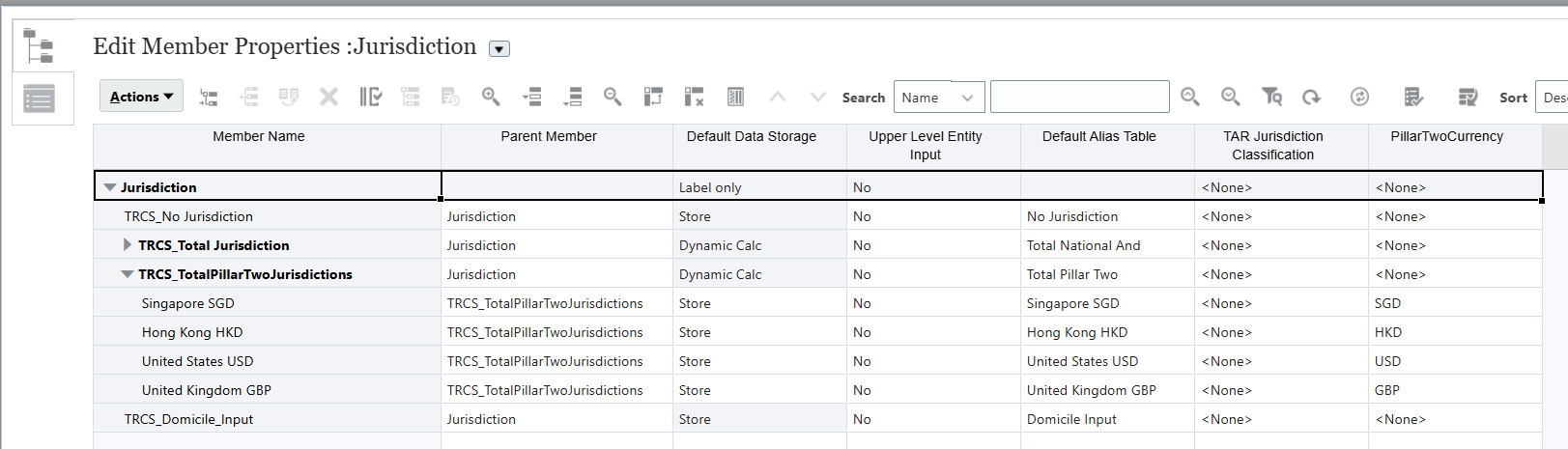Expand the TRCS_Total Jurisdiction node

click(128, 245)
